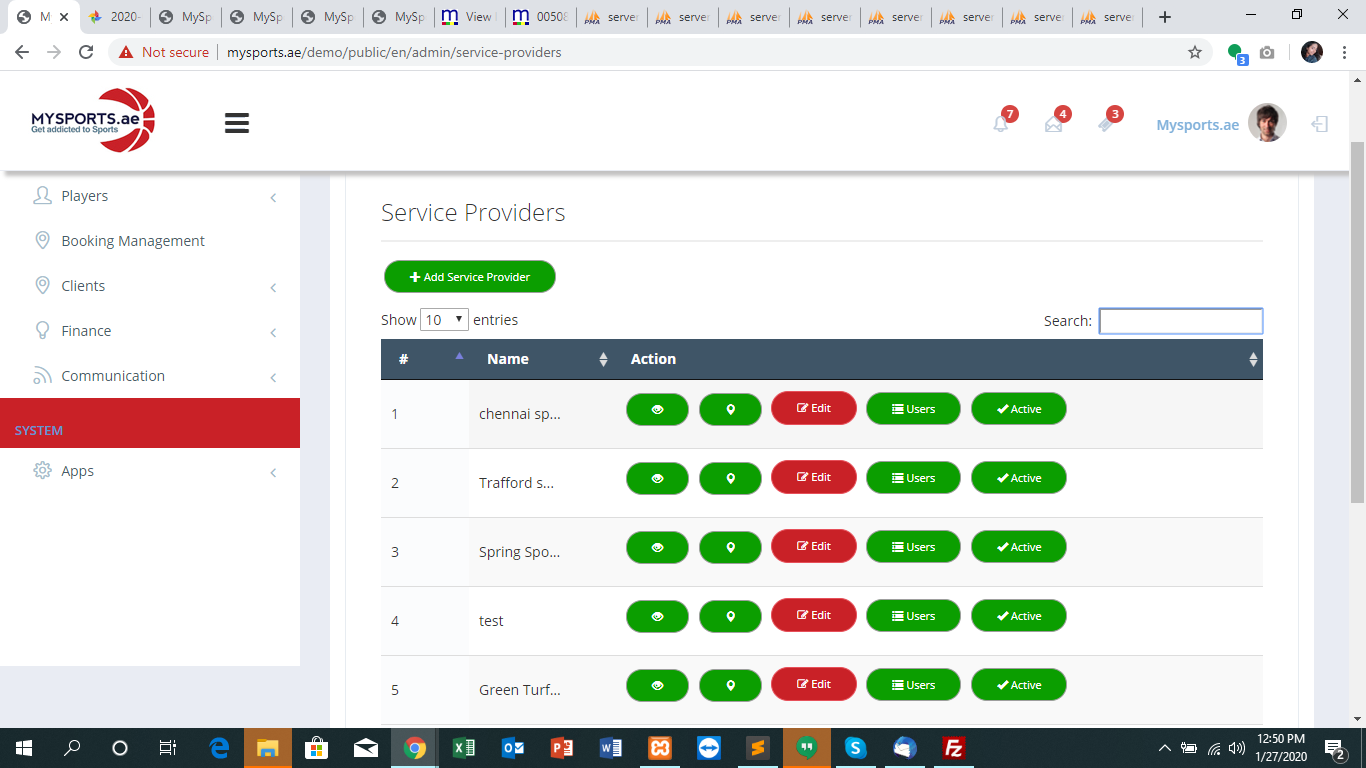Toggle Active status for Green Turf row
Viewport: 1366px width, 768px height.
pos(1018,685)
